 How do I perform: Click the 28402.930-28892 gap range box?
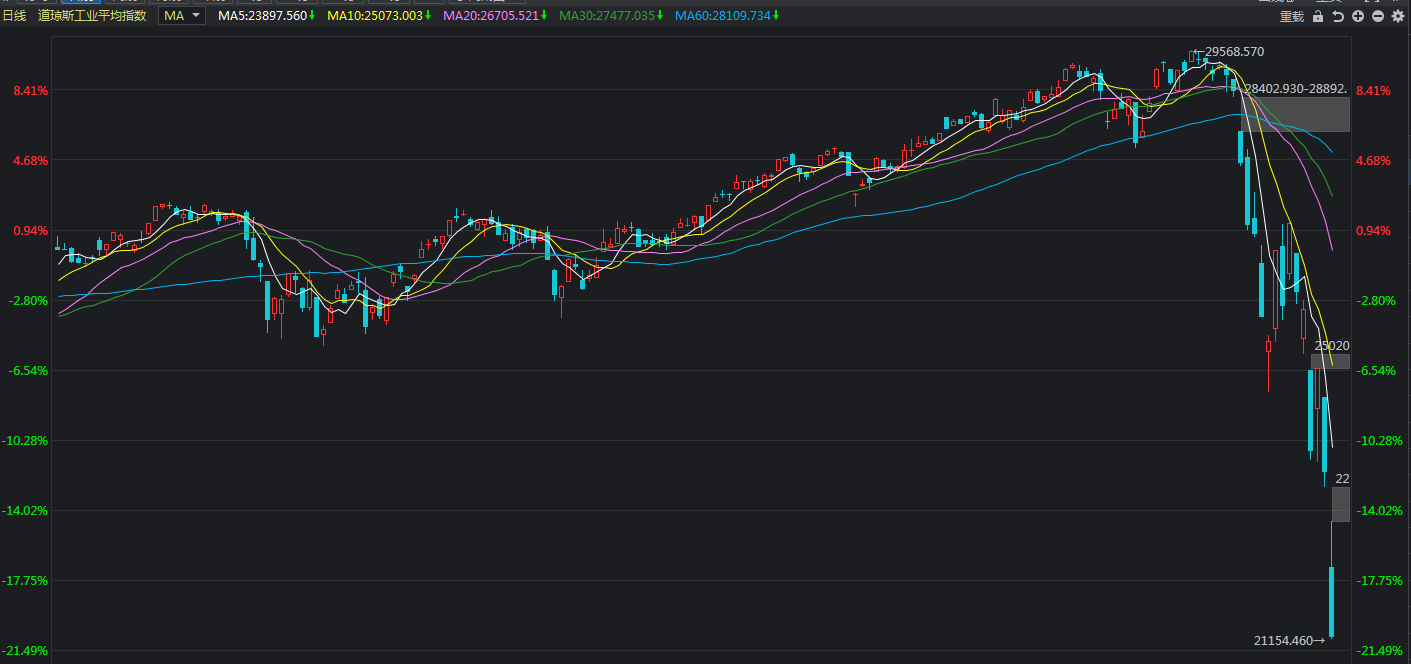pos(1296,114)
